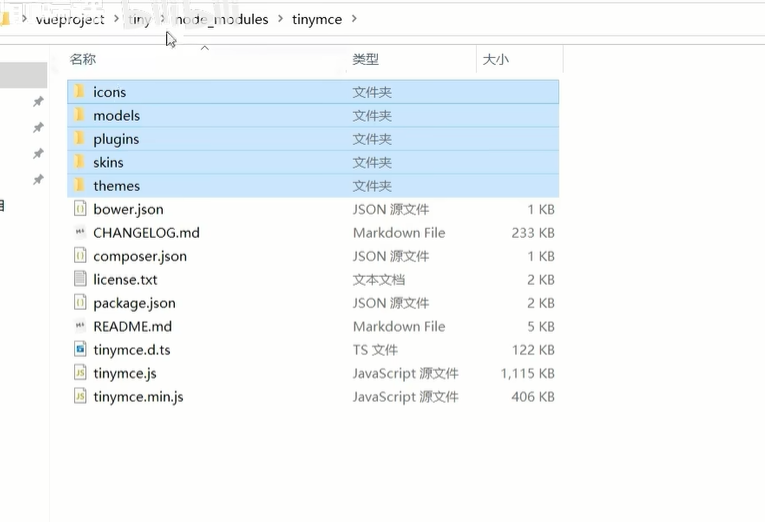Select the file named tinymce.js
This screenshot has width=765, height=522.
point(125,373)
